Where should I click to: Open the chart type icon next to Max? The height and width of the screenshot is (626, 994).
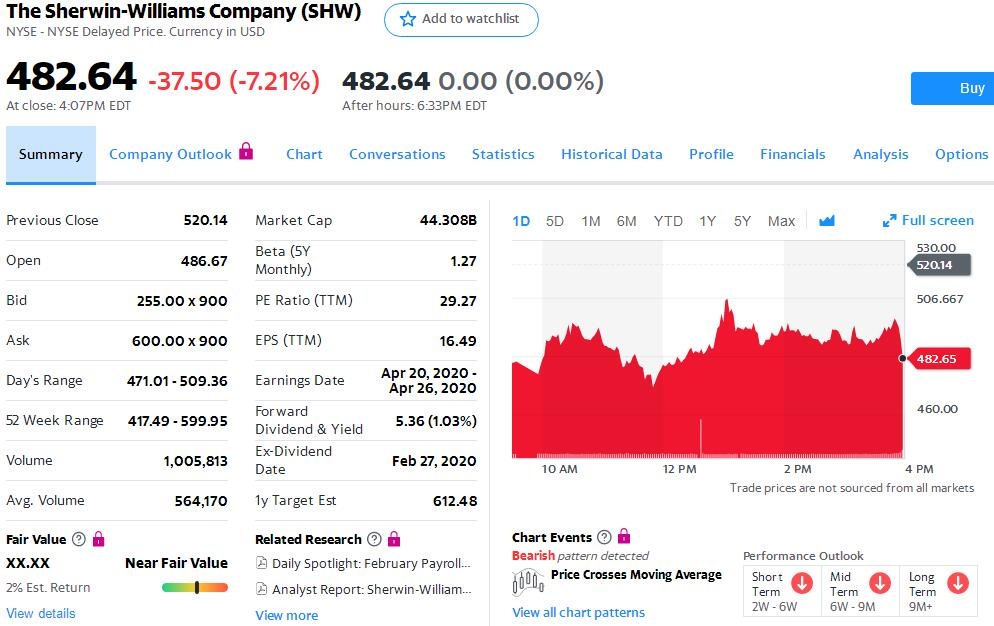click(x=826, y=221)
